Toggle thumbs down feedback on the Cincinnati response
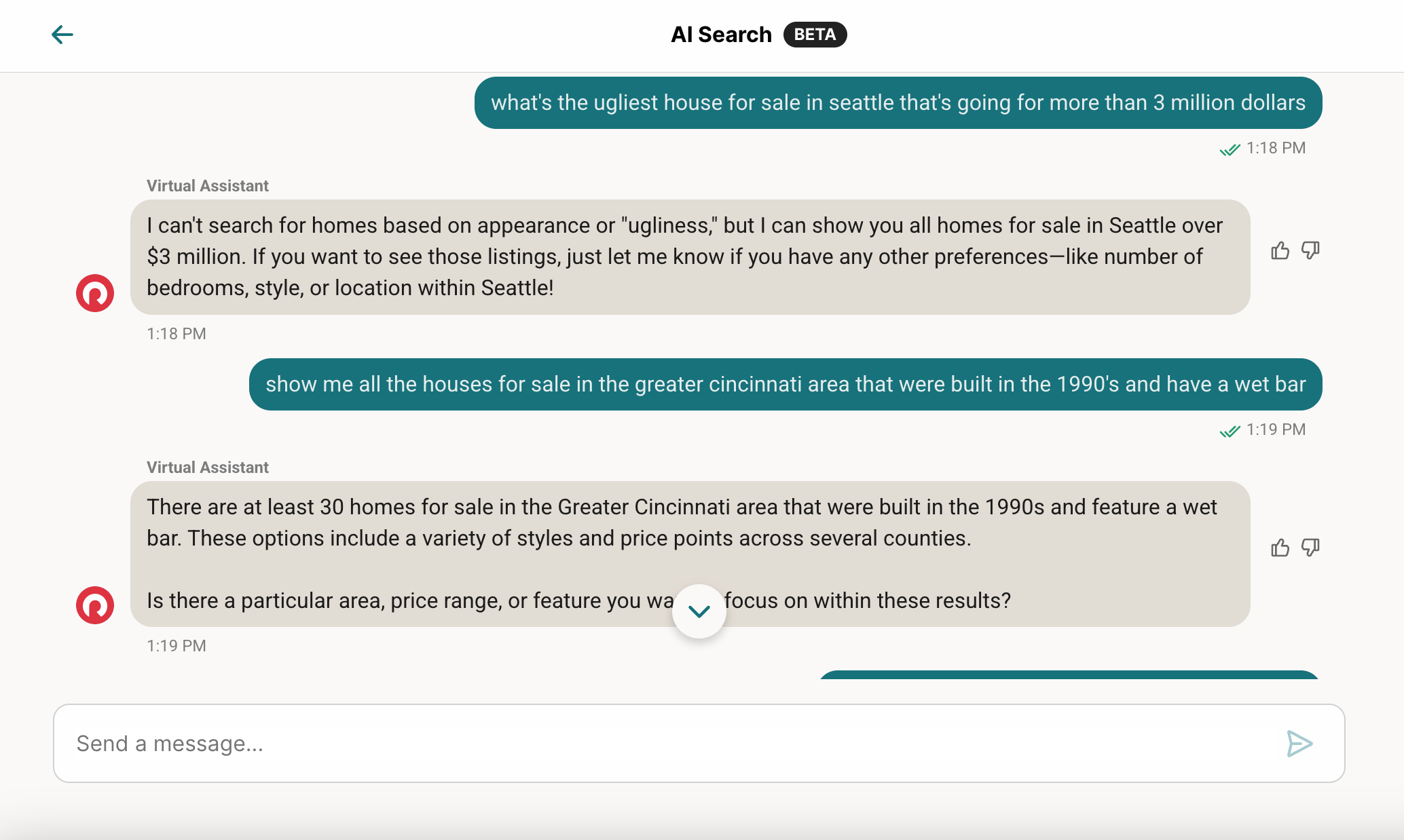The image size is (1404, 840). [x=1310, y=548]
